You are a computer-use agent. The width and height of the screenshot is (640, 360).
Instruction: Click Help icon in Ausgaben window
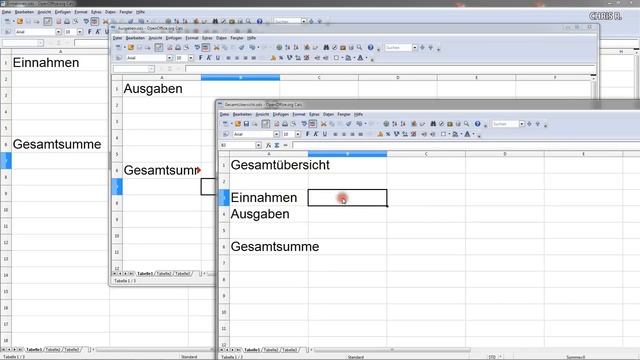click(371, 48)
